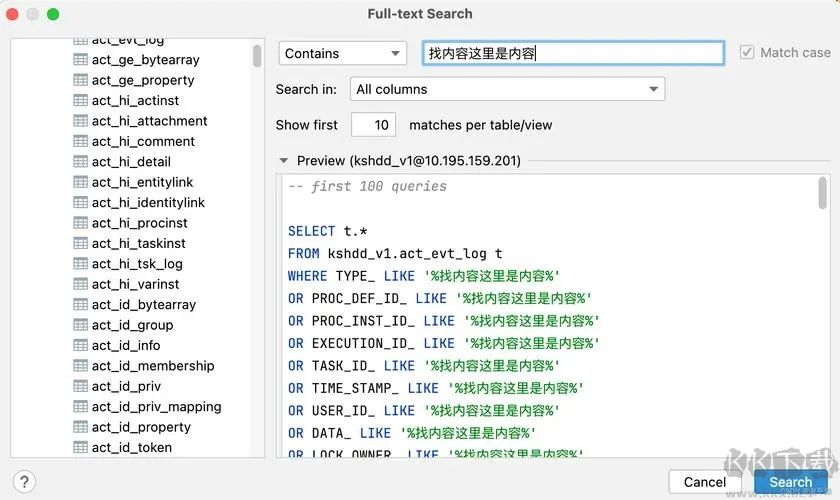This screenshot has height=500, width=840.
Task: Click the first 100 queries comment
Action: click(368, 186)
